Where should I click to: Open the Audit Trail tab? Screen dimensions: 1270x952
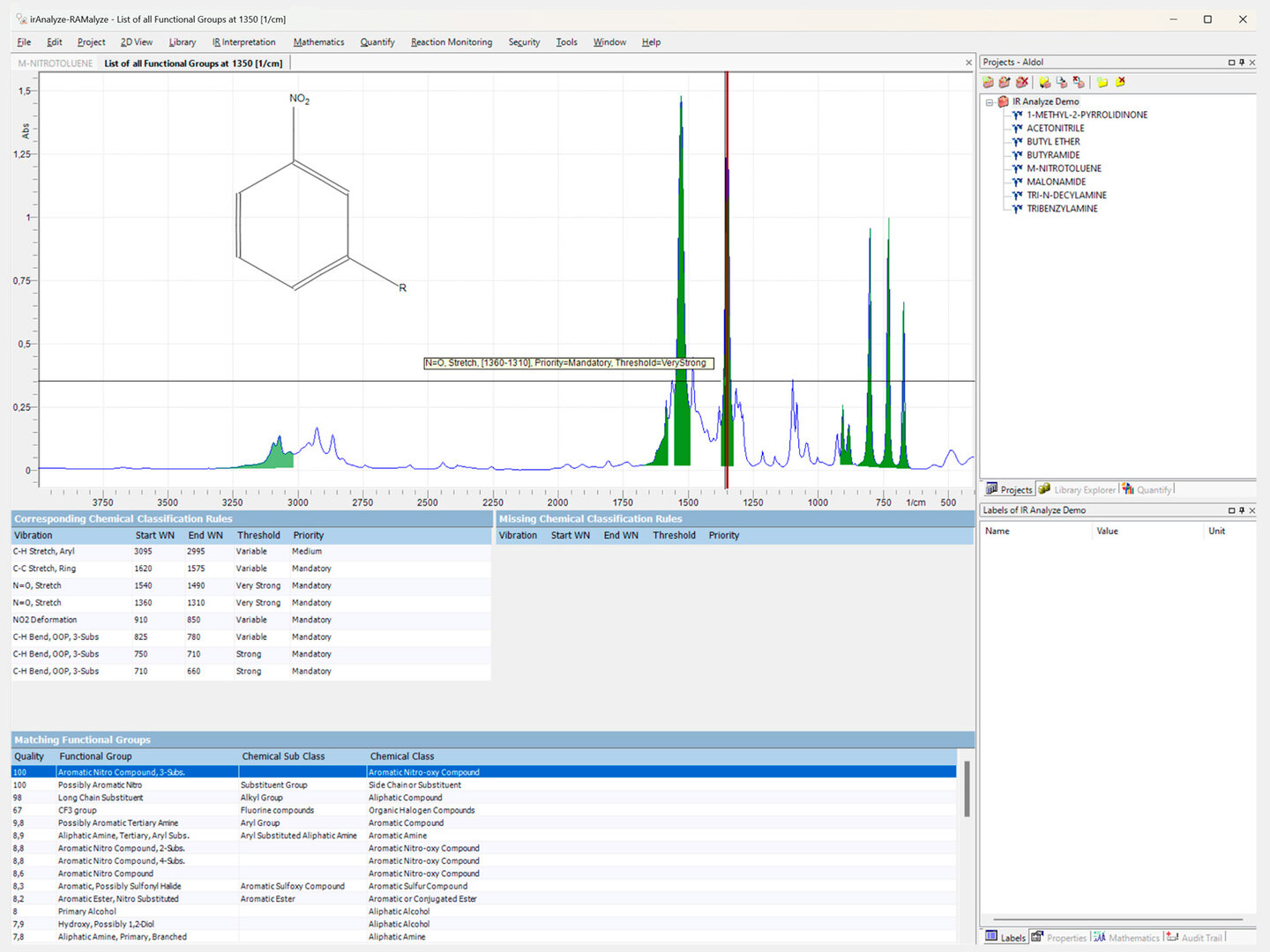pos(1195,937)
